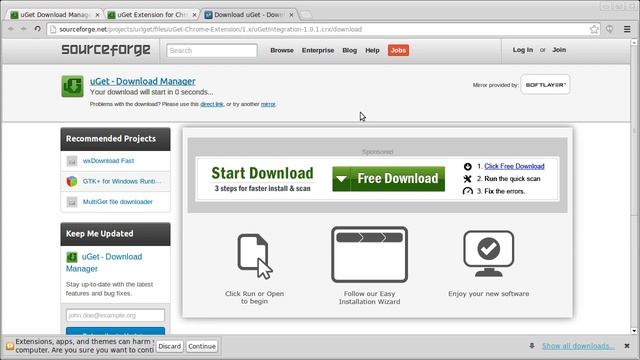
Task: Click the page icon in the address bar
Action: pos(53,29)
